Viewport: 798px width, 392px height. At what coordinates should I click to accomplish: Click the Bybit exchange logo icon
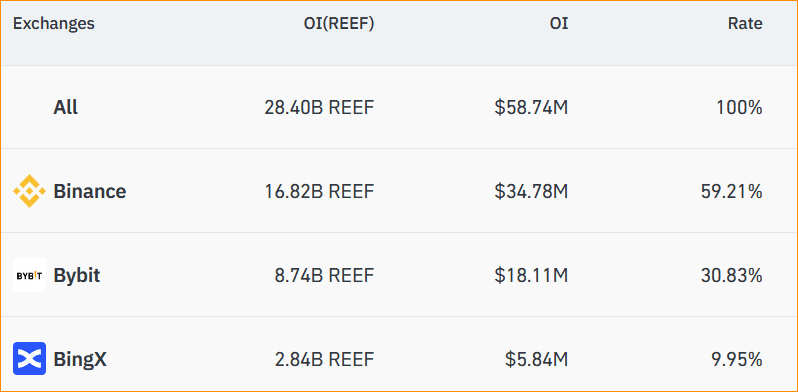point(30,275)
